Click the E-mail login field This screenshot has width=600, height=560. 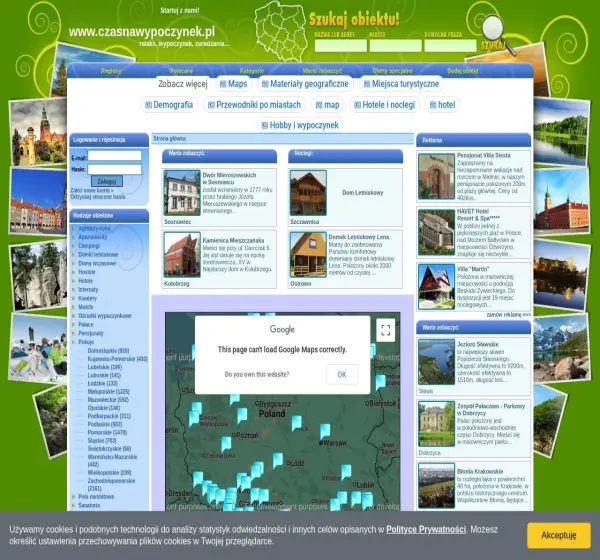pos(115,155)
